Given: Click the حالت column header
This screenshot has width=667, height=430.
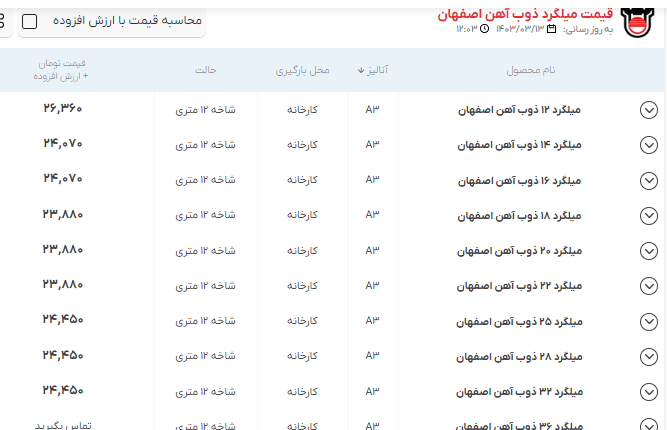Looking at the screenshot, I should point(206,71).
